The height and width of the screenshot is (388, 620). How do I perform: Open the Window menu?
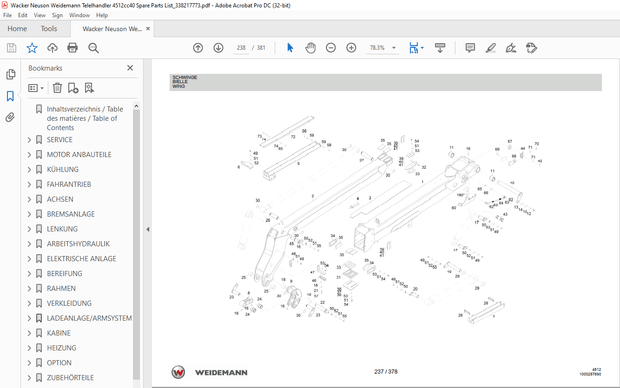pos(79,15)
